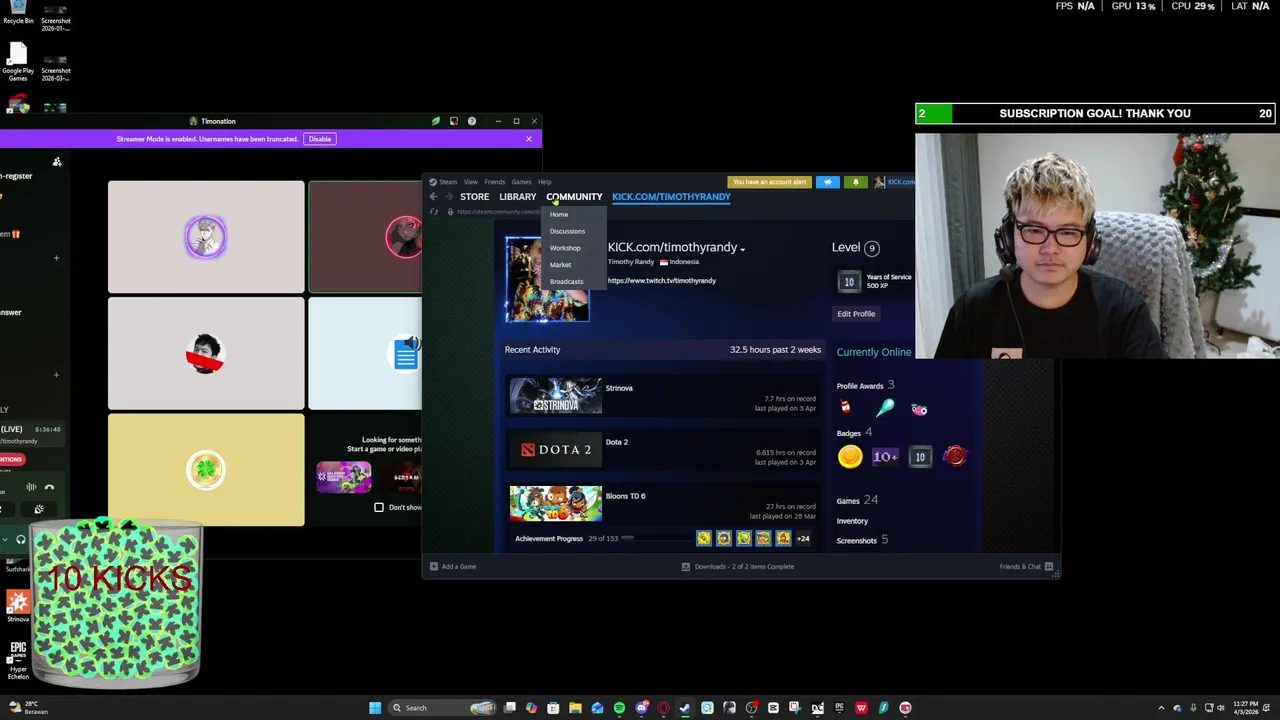
Task: Open Steam from the taskbar
Action: pyautogui.click(x=685, y=708)
